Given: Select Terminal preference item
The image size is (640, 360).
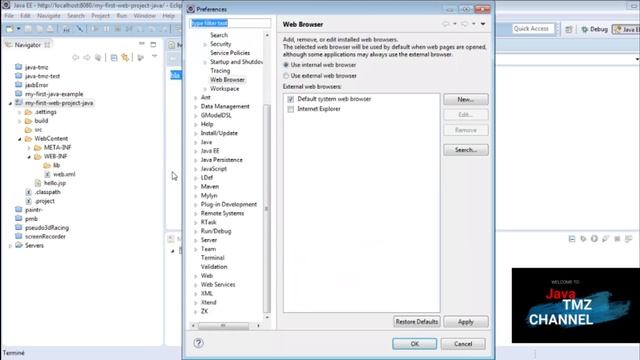Looking at the screenshot, I should 212,258.
